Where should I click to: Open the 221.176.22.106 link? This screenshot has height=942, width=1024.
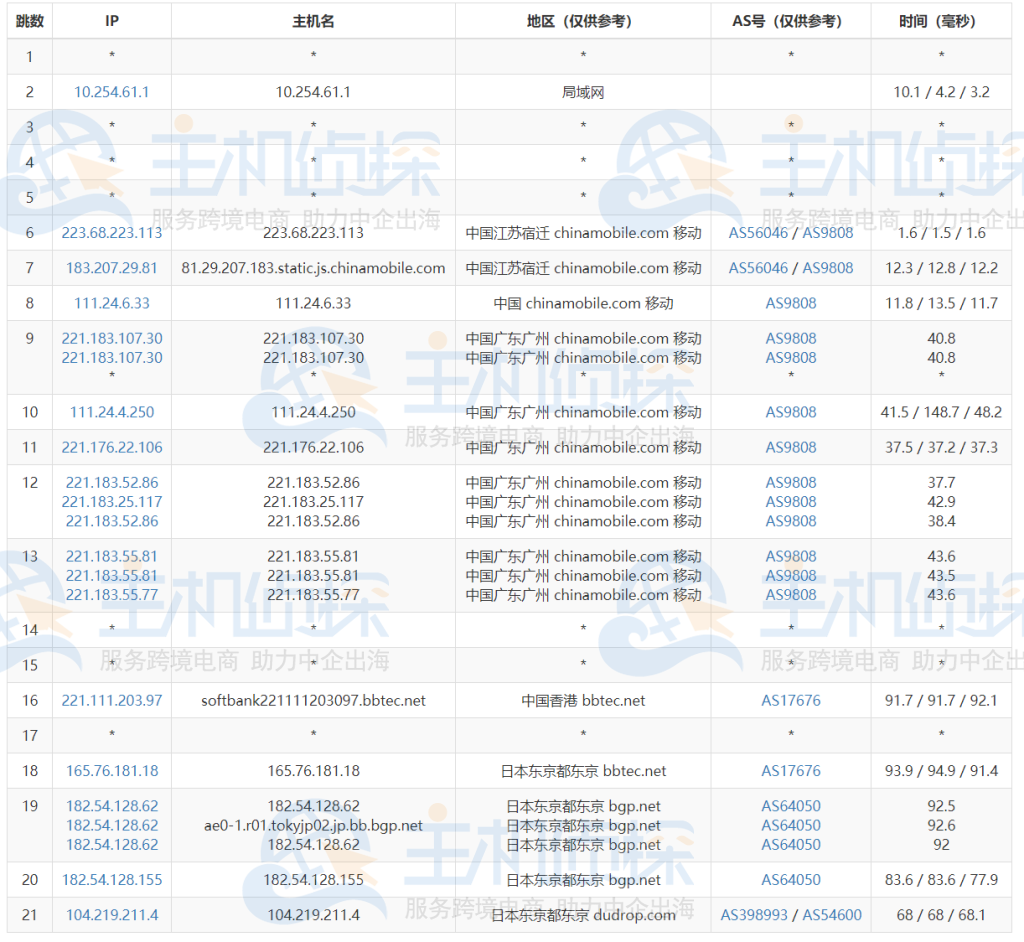(x=111, y=447)
